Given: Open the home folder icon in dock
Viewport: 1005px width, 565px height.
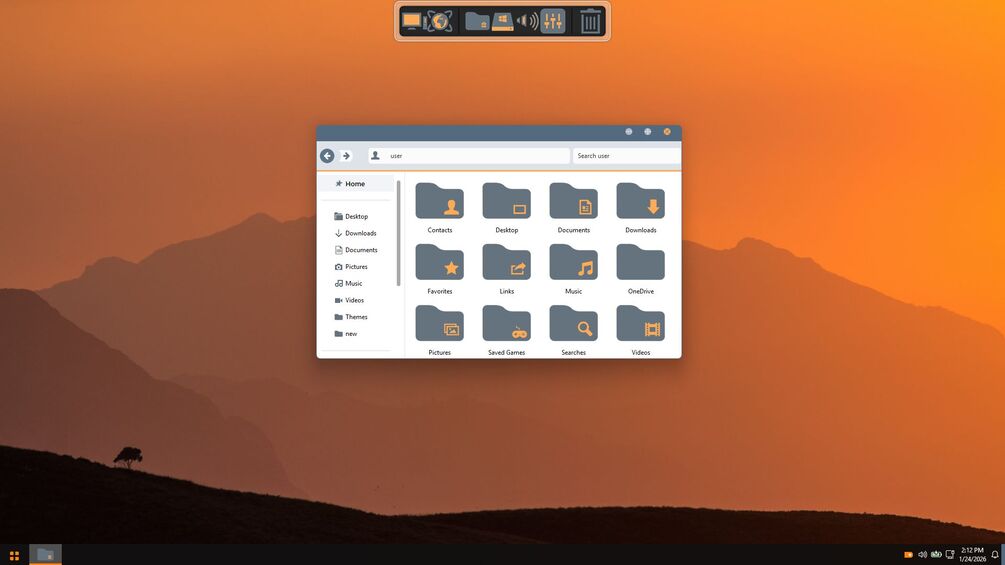Looking at the screenshot, I should pos(477,21).
